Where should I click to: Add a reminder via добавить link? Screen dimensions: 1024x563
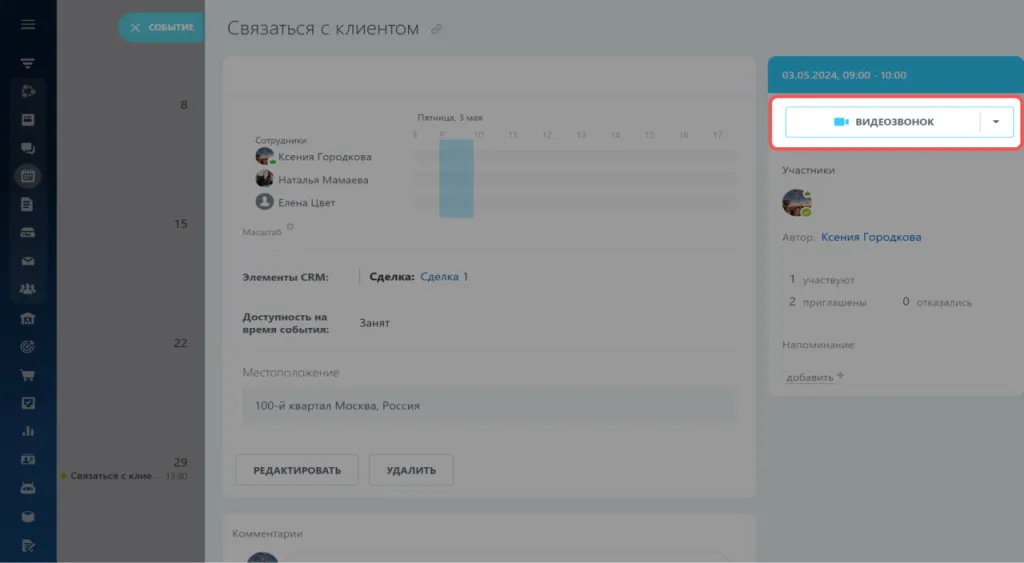click(810, 377)
